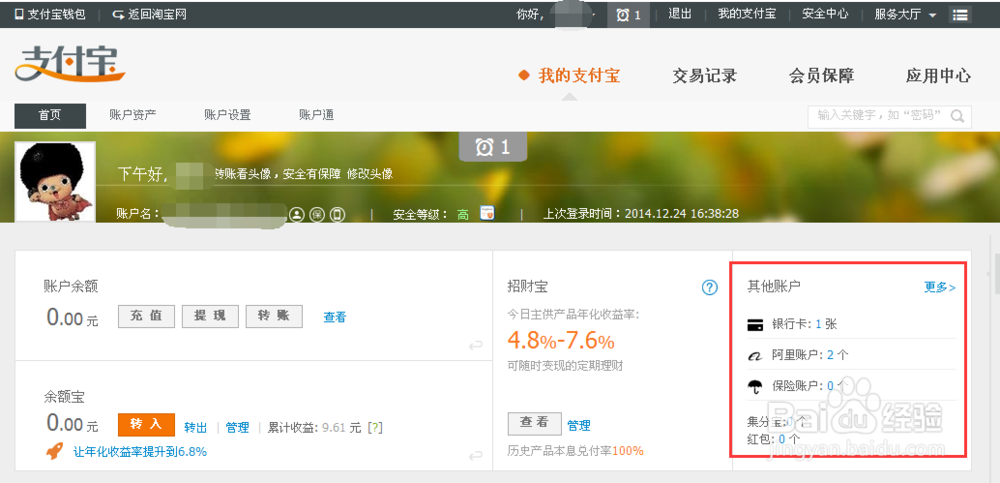Click 充值 button
Viewport: 1000px width, 483px height.
146,316
